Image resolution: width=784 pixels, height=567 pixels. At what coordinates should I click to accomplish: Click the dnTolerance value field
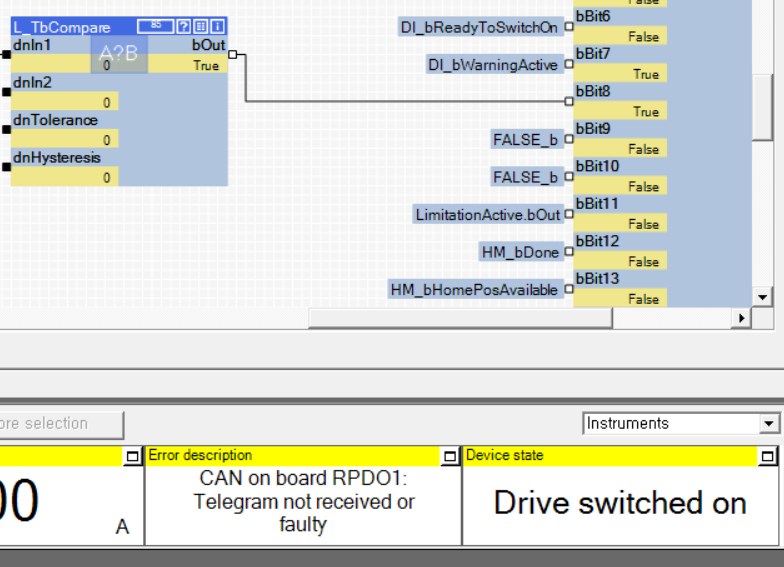tap(64, 140)
